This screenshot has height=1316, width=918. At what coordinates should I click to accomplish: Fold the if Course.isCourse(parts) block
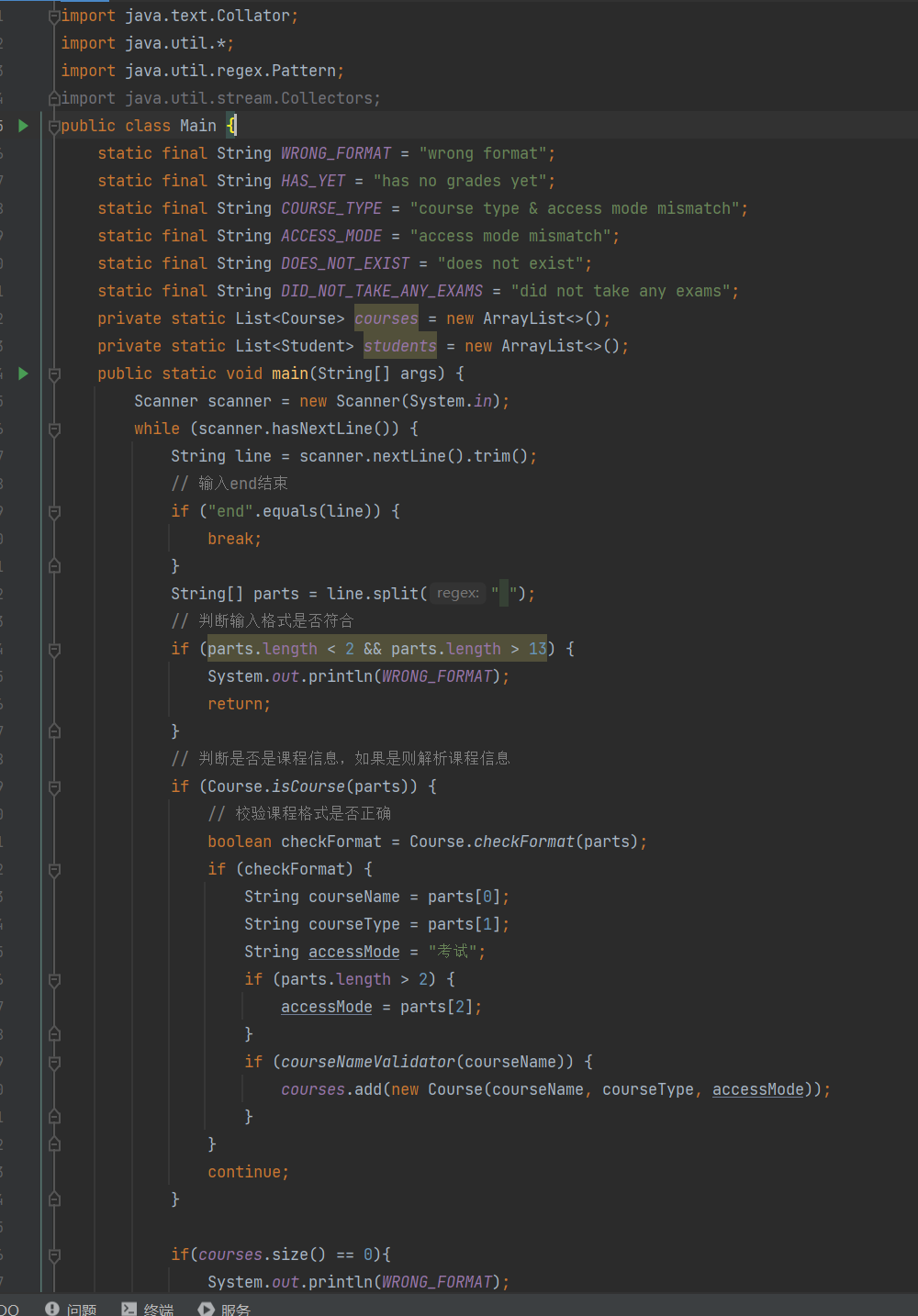(x=54, y=787)
